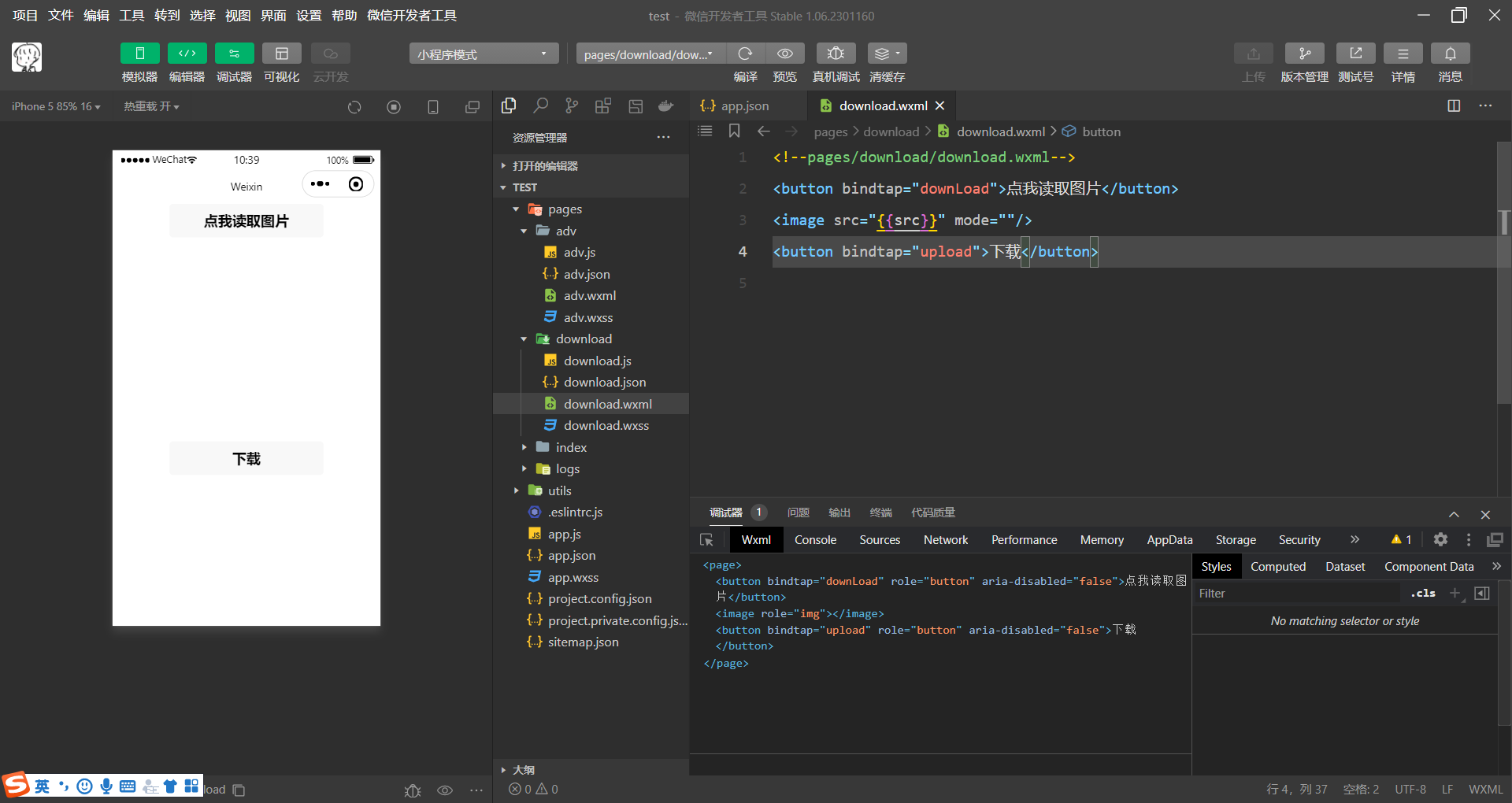Screen dimensions: 1512x803
Task: Select the search icon in sidebar
Action: click(540, 105)
